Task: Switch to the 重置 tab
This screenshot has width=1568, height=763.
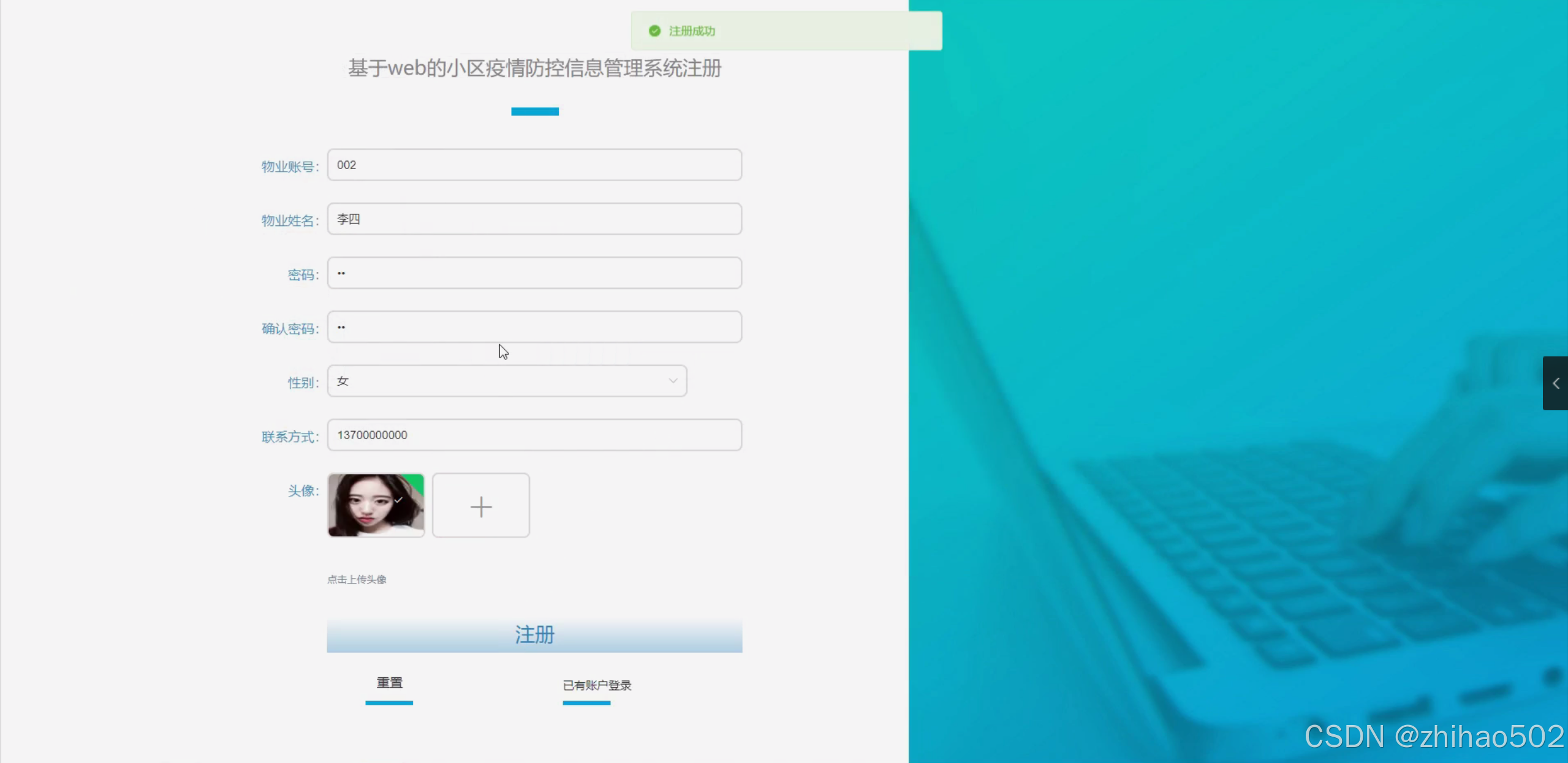Action: coord(389,682)
